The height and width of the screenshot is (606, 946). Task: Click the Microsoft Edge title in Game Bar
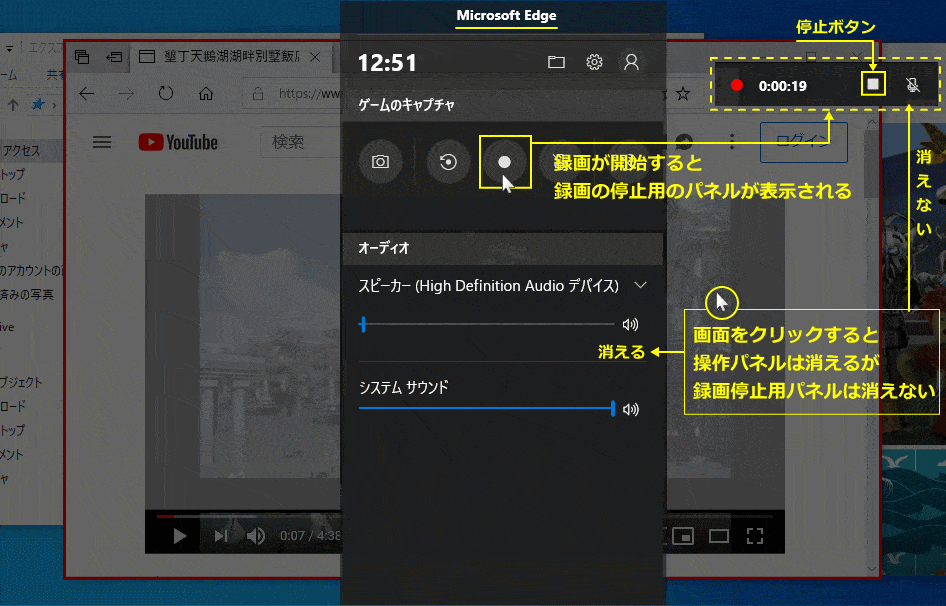click(506, 16)
